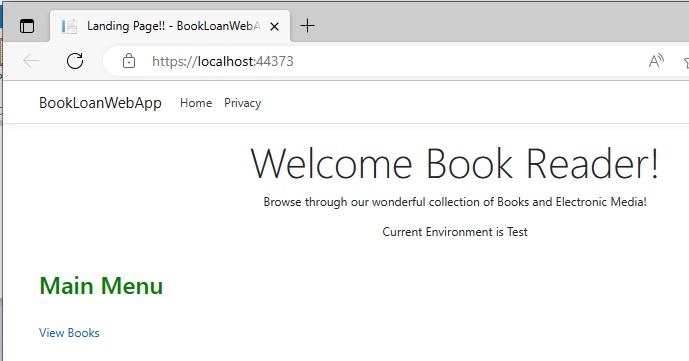Close the Landing Page browser tab

click(x=274, y=26)
